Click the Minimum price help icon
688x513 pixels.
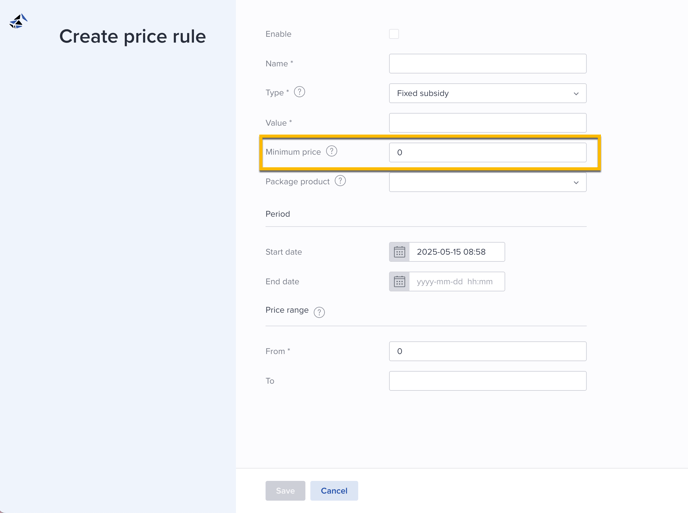(x=332, y=151)
